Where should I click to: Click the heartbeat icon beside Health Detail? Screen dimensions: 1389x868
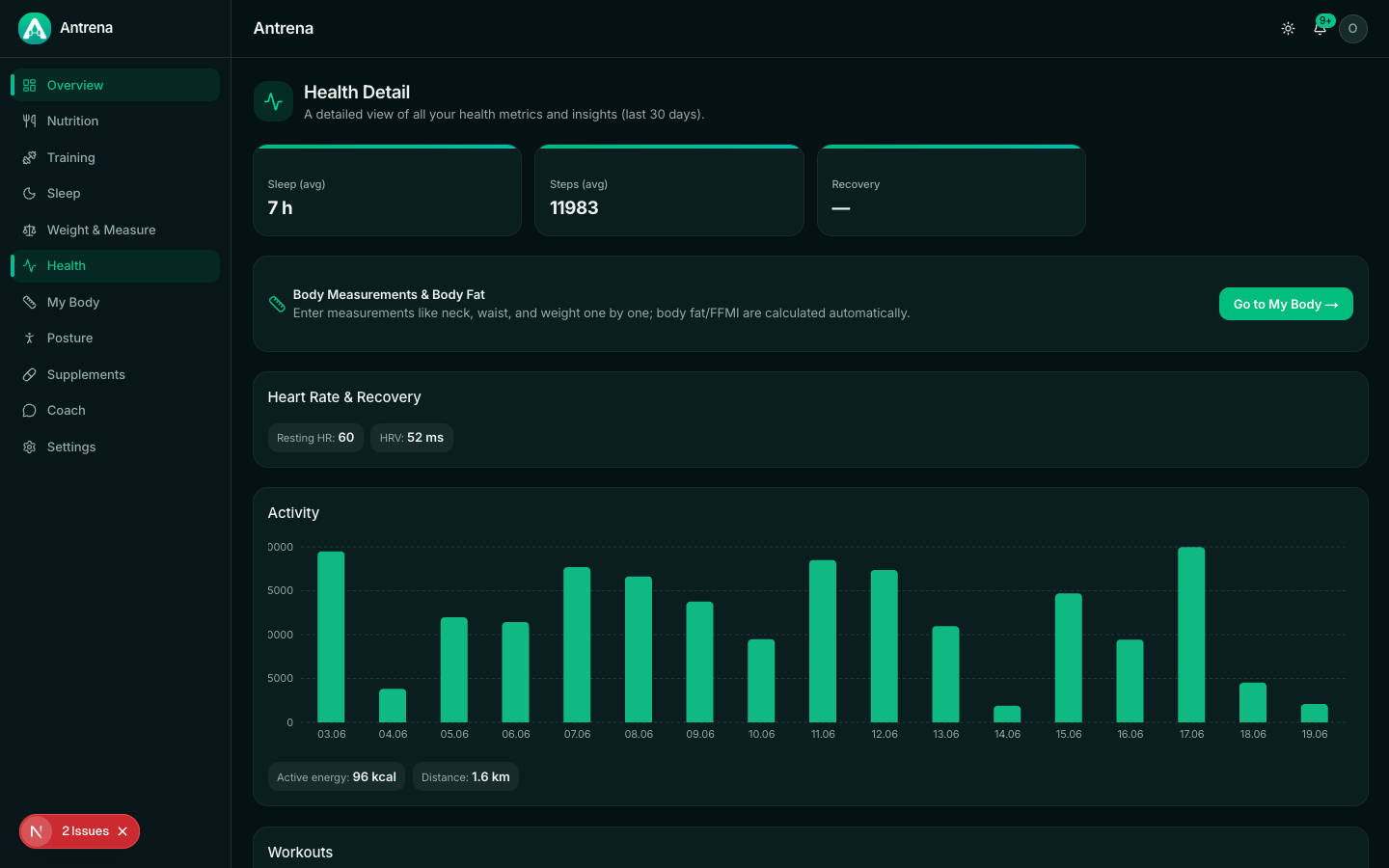pos(274,101)
